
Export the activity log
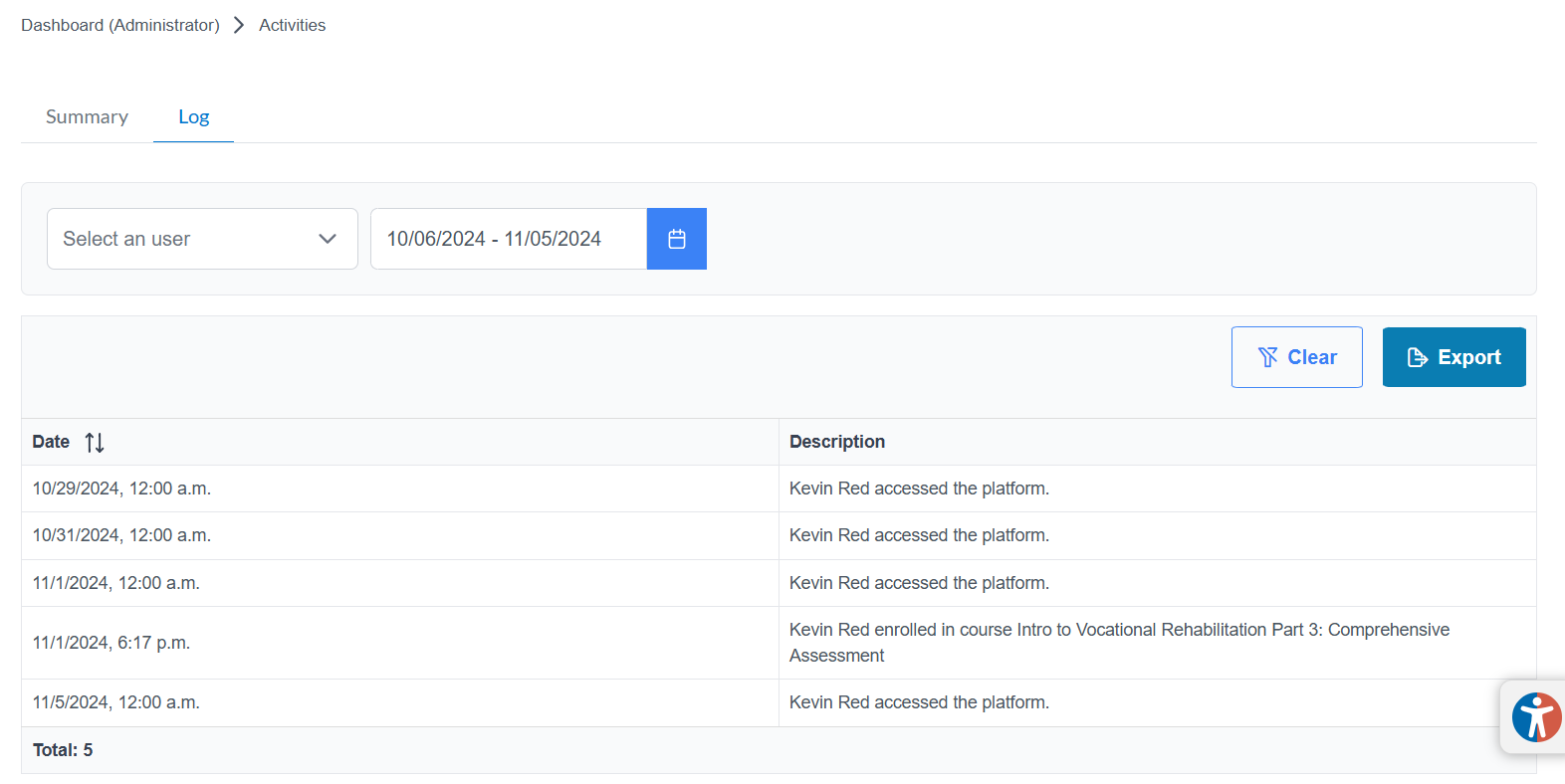pyautogui.click(x=1453, y=357)
